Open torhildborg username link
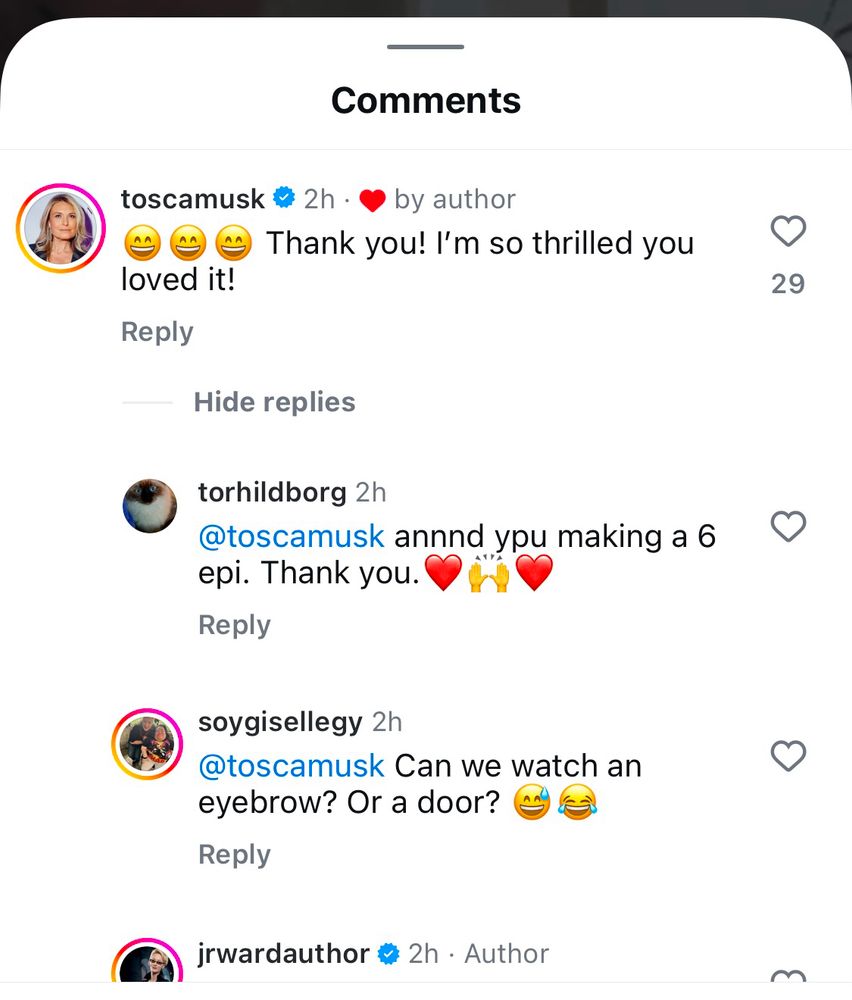 pos(272,492)
